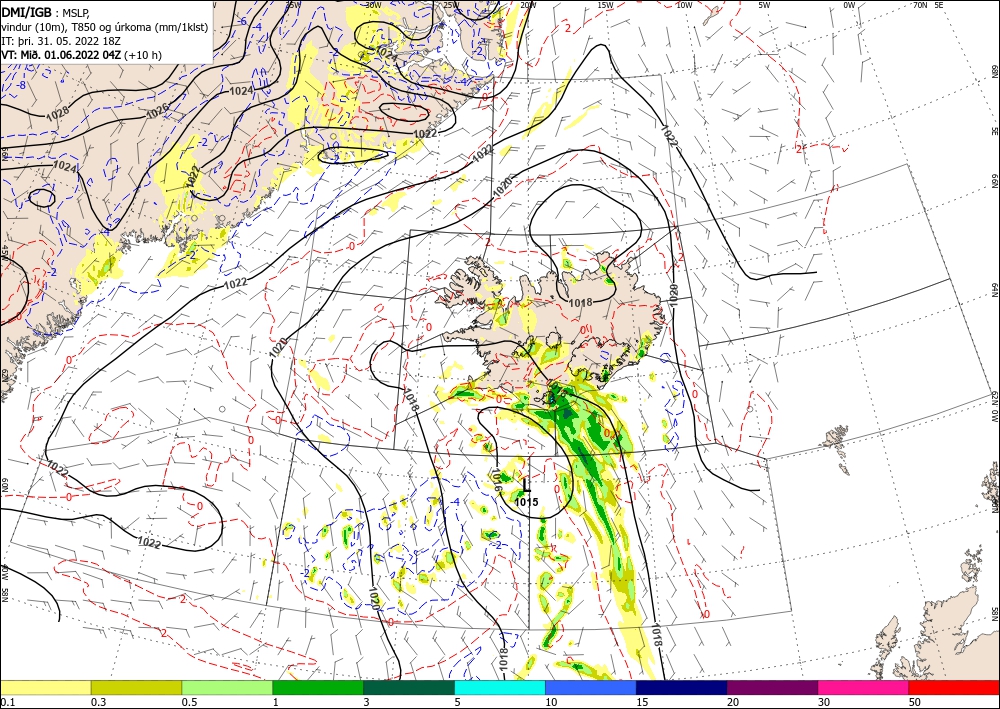The width and height of the screenshot is (1000, 709).
Task: Click the '64N' latitude label on the right edge
Action: click(994, 290)
